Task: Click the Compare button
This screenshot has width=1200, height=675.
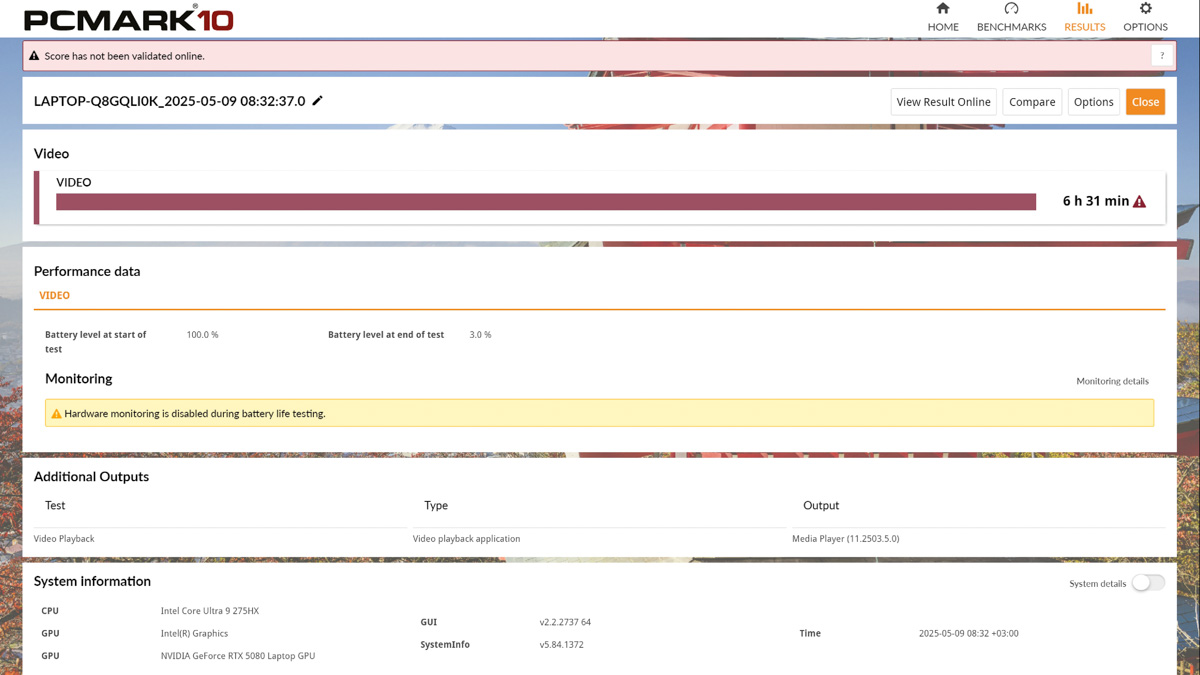Action: pyautogui.click(x=1032, y=102)
